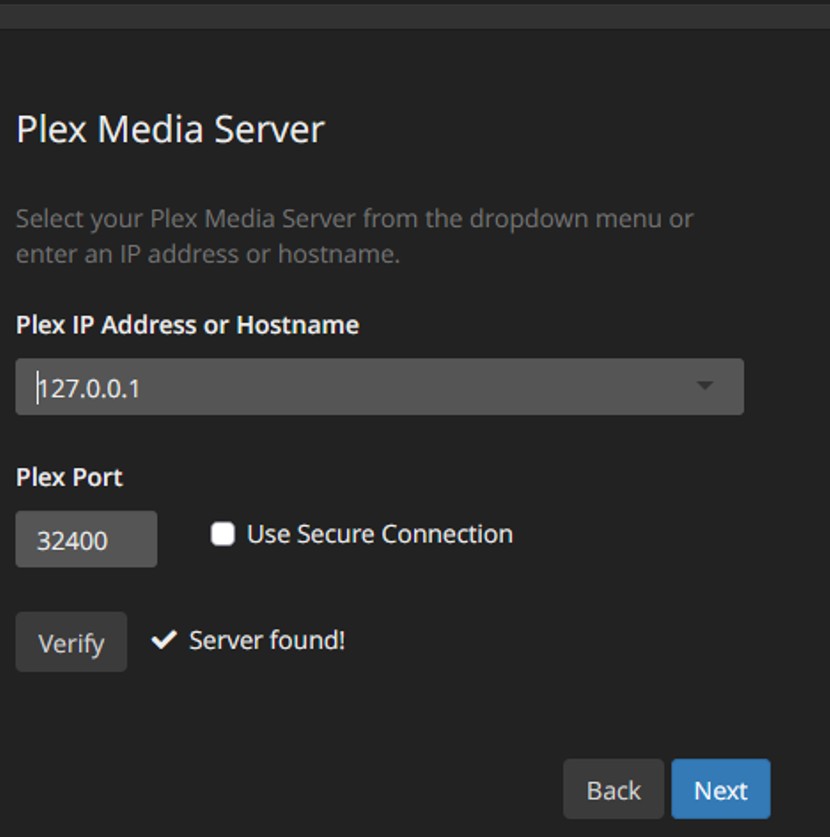Click the "Plex Media Server" heading
Viewport: 830px width, 837px height.
(170, 129)
